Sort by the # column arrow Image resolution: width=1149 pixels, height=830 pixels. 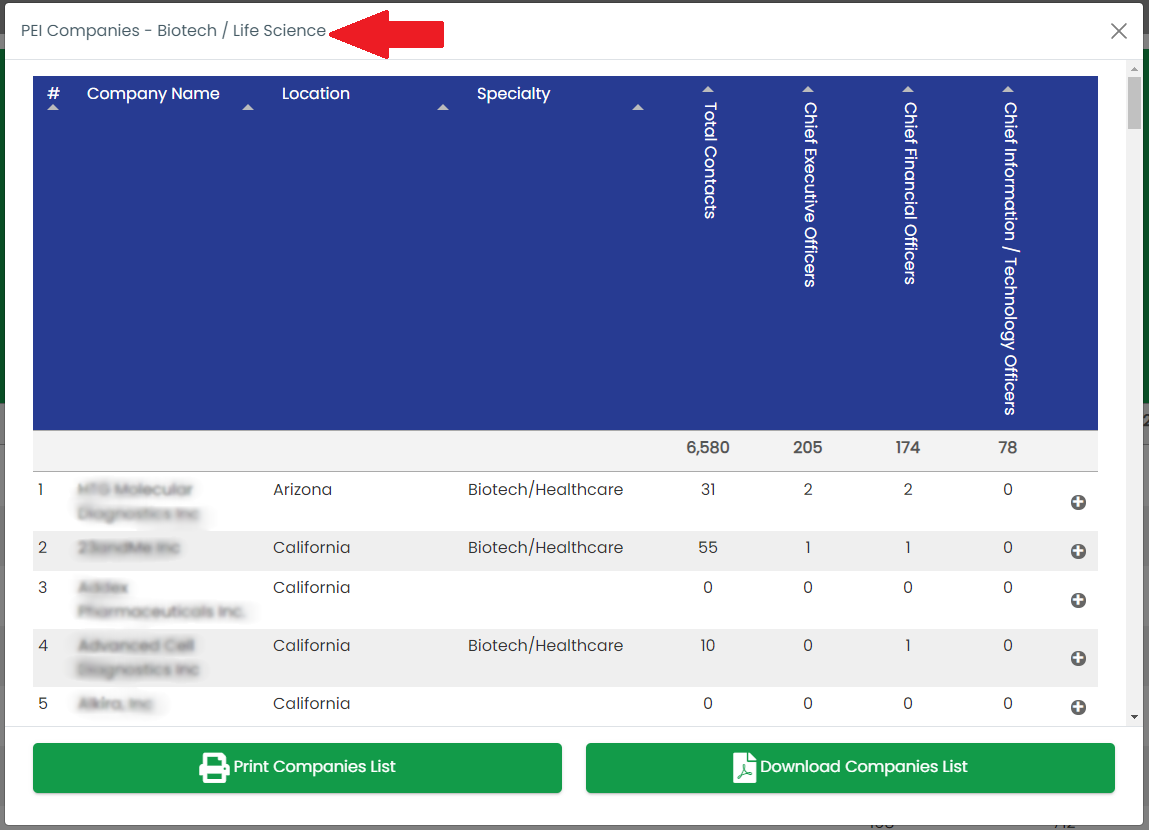coord(53,108)
